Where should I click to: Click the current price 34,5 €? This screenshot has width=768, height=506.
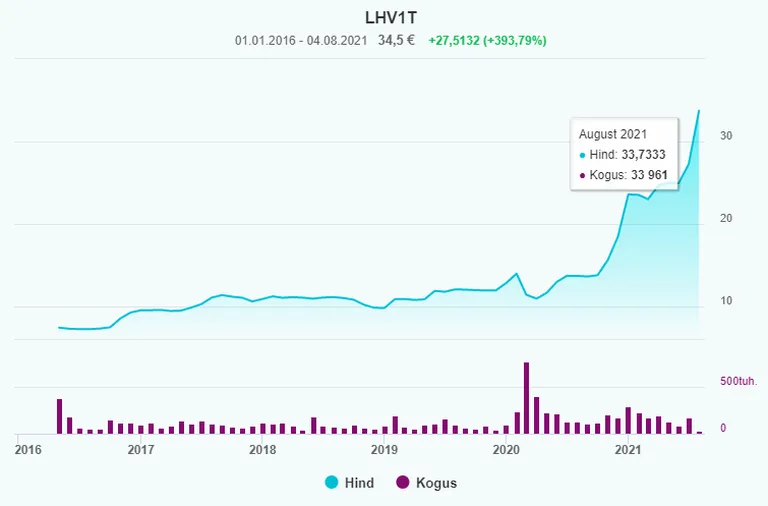[x=396, y=40]
